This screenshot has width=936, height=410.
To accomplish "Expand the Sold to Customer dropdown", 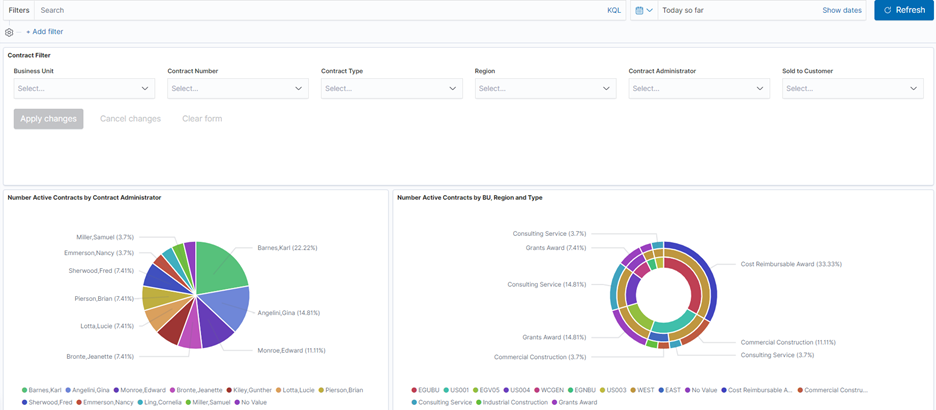I will [x=853, y=88].
